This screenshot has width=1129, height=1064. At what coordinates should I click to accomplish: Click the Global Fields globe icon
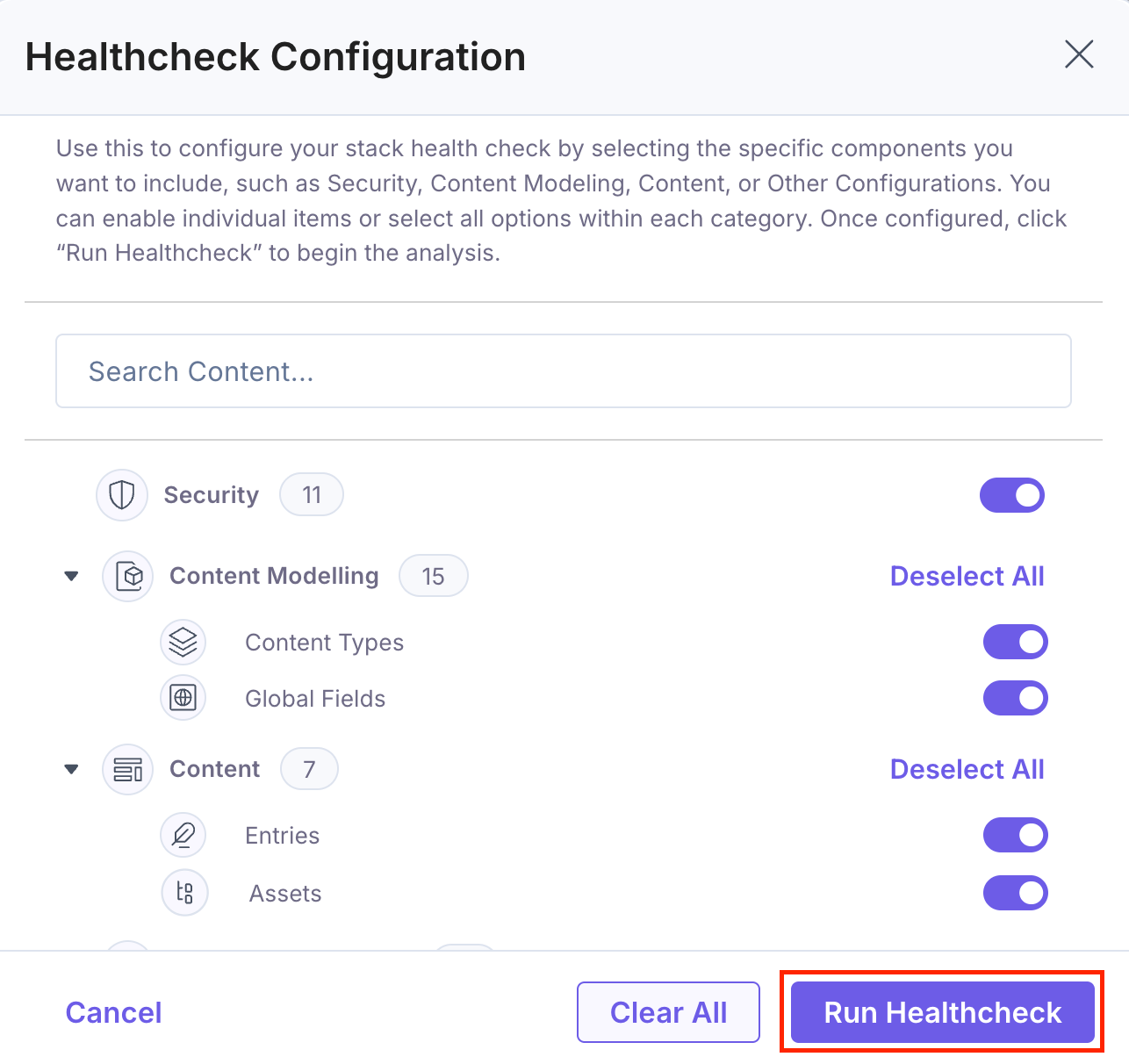point(183,698)
